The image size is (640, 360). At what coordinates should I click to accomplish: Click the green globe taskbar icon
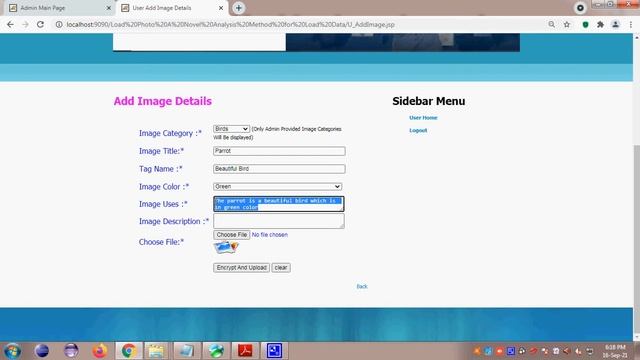pos(216,351)
